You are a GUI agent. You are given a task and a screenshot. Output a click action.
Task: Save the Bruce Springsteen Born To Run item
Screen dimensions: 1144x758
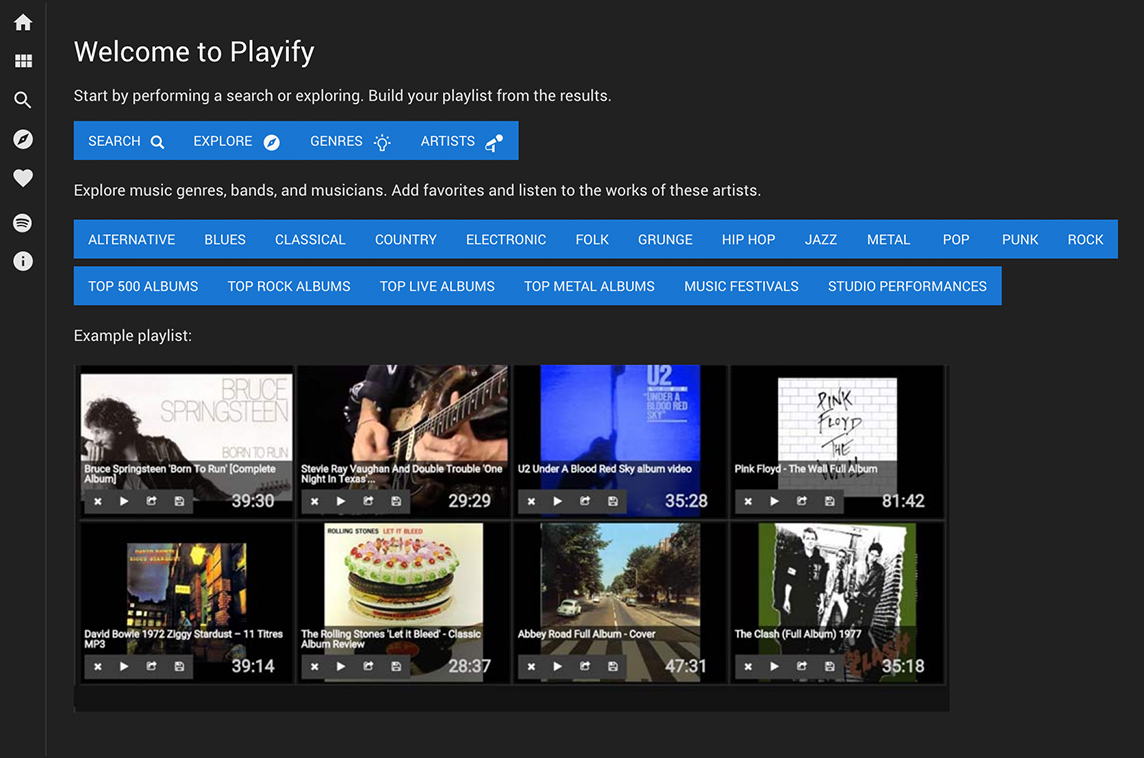179,501
